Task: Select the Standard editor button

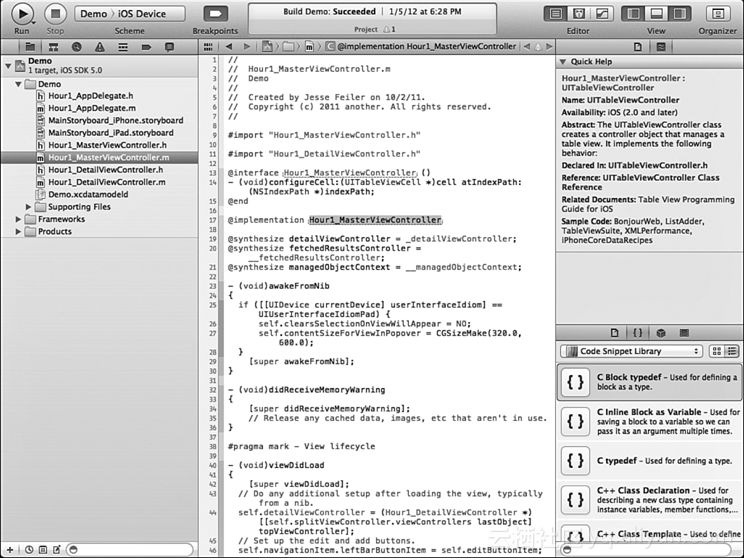Action: click(556, 14)
